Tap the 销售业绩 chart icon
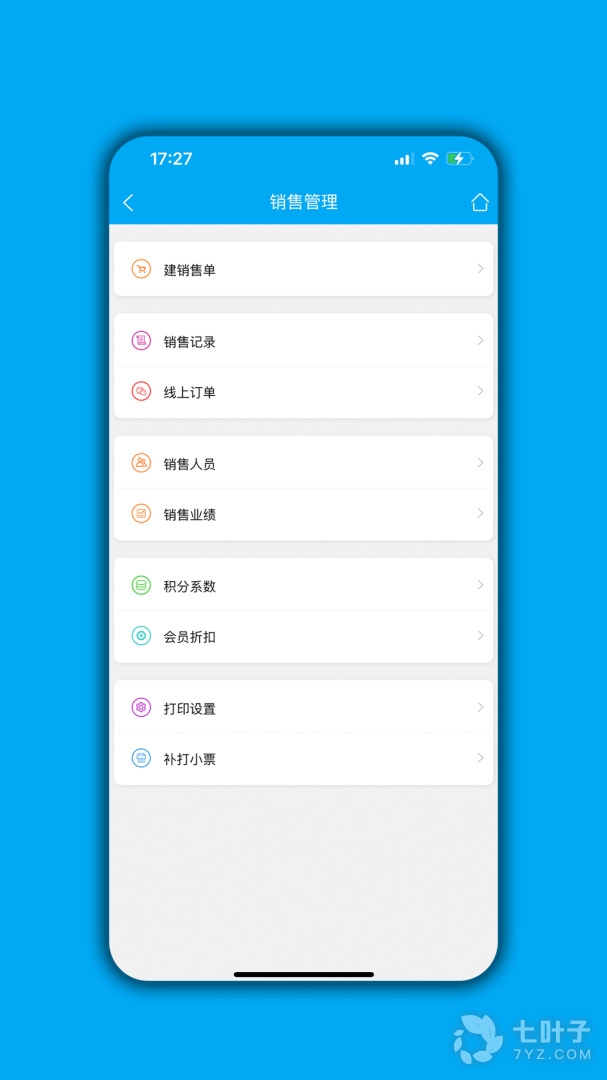Image resolution: width=607 pixels, height=1080 pixels. [141, 514]
